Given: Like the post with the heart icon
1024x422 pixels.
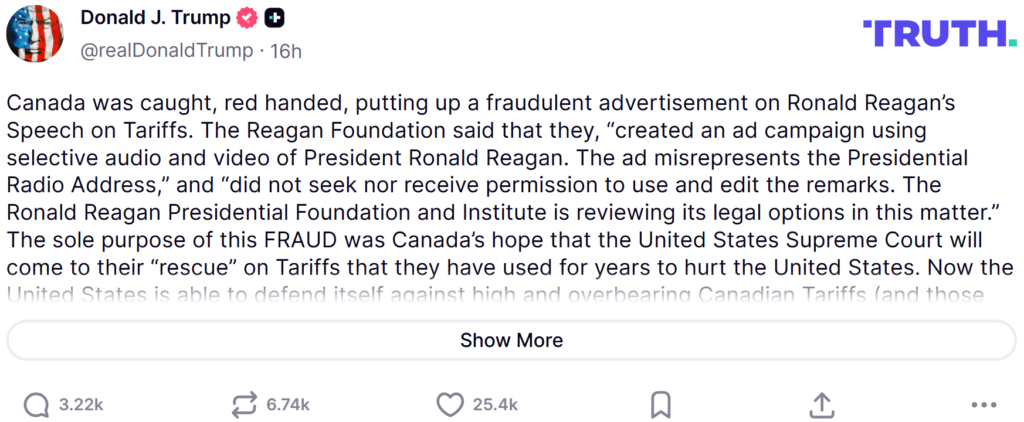Looking at the screenshot, I should (450, 404).
